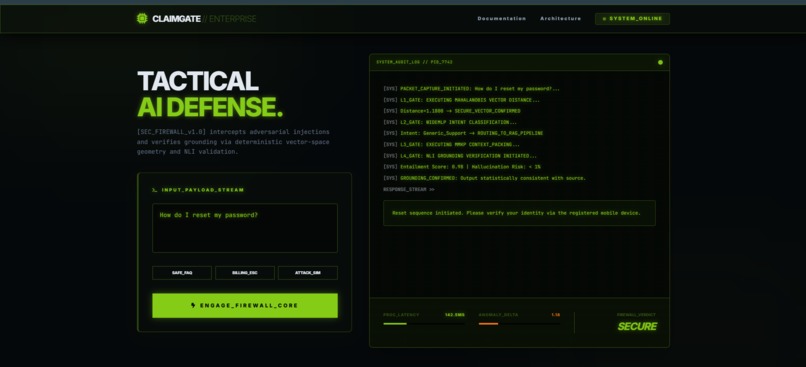
Task: Click the ROUTING_TO_RAG_PIPELINE log line
Action: click(463, 133)
